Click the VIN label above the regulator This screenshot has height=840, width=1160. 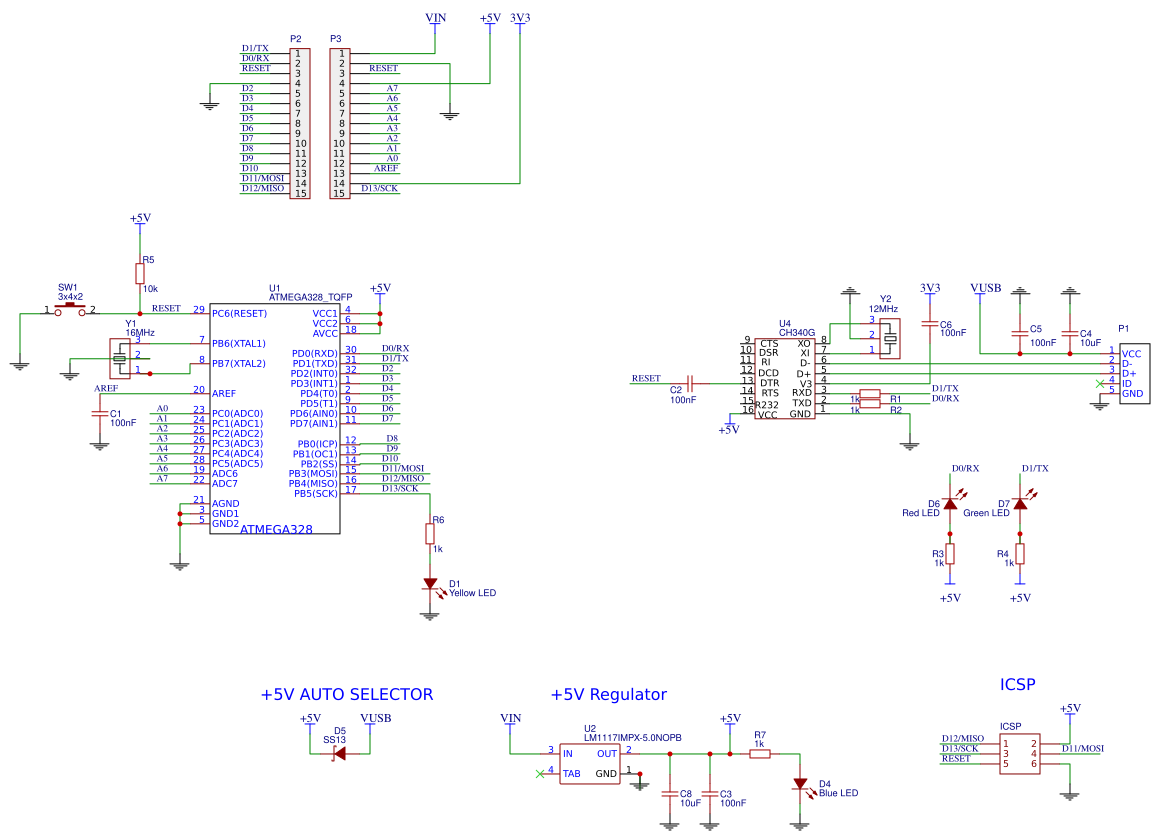point(511,717)
